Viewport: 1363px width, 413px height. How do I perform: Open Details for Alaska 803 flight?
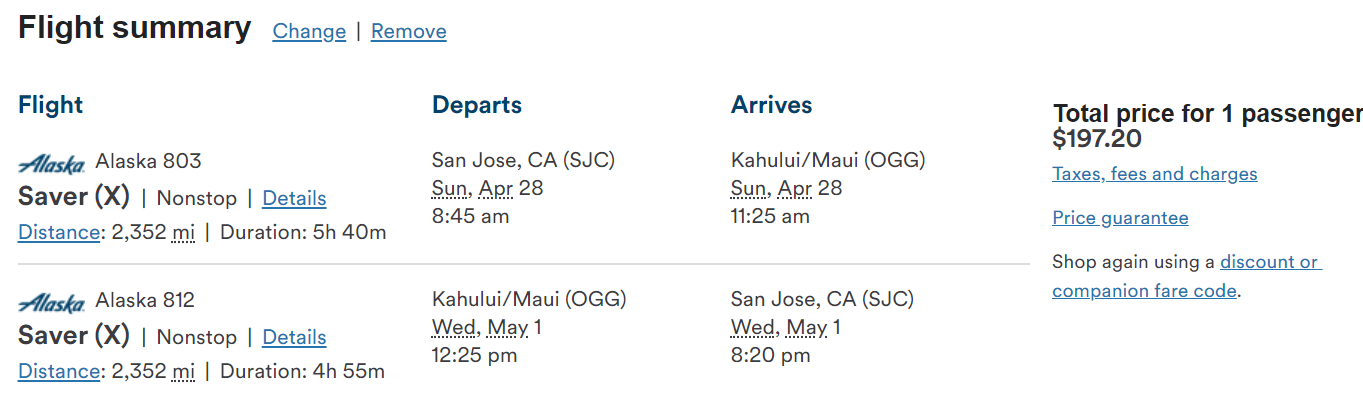tap(294, 199)
